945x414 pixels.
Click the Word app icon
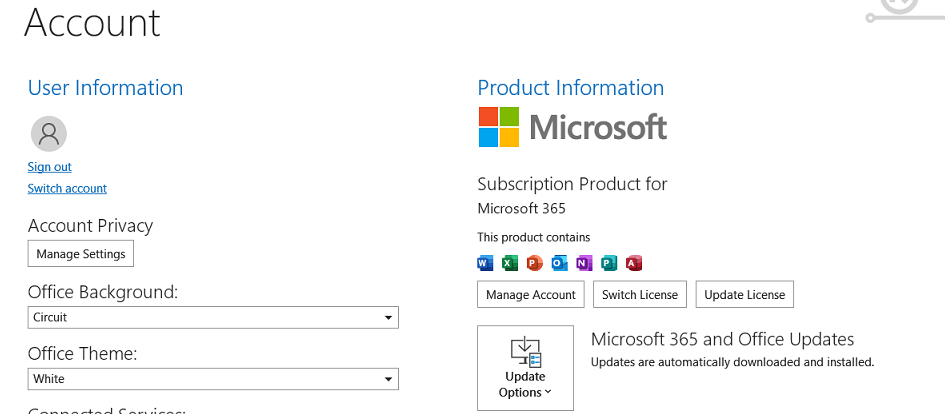[485, 263]
